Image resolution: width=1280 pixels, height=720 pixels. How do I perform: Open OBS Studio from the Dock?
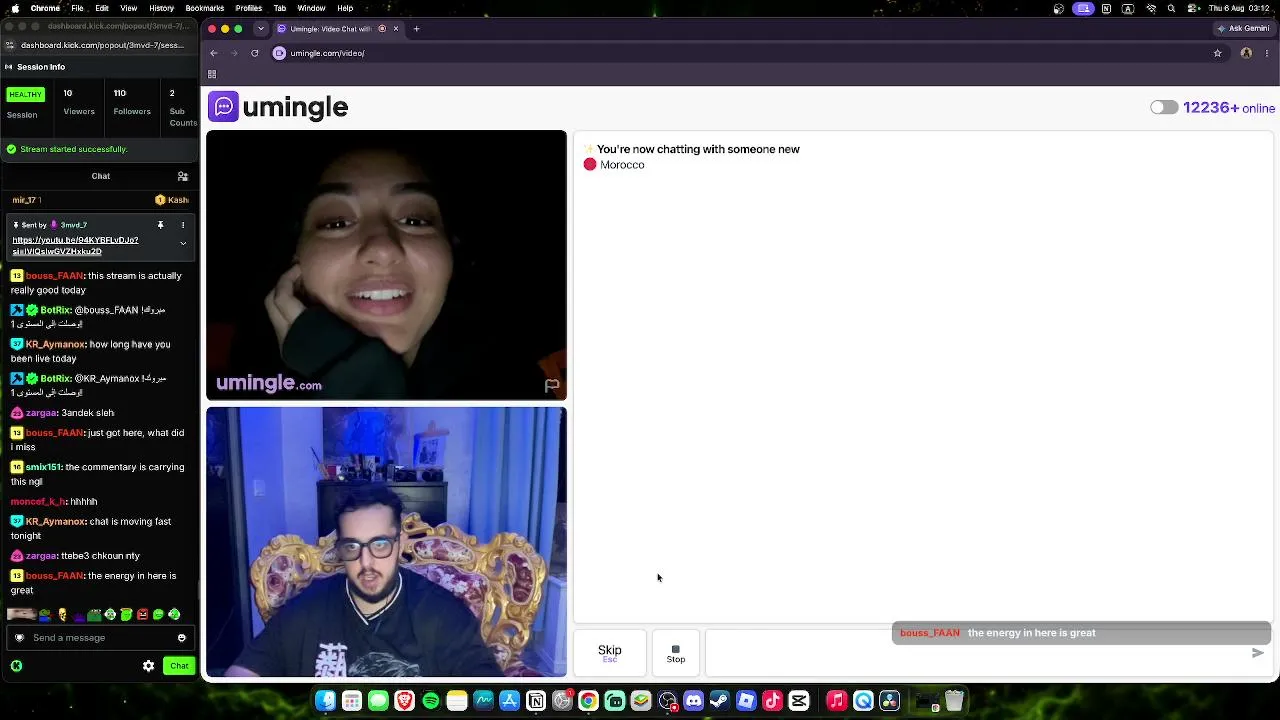(667, 701)
